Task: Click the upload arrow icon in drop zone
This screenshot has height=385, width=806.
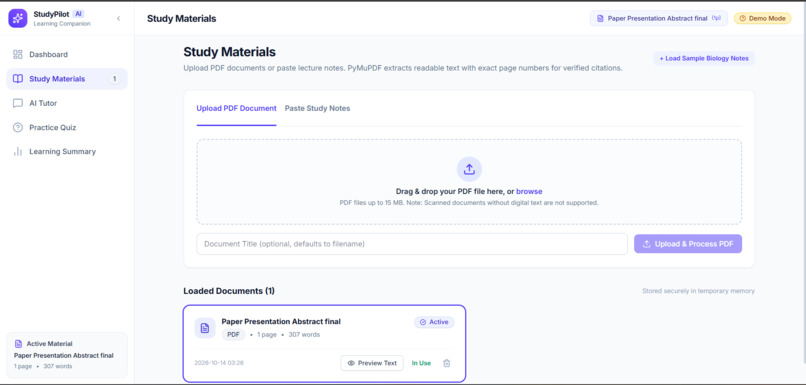Action: pyautogui.click(x=469, y=169)
